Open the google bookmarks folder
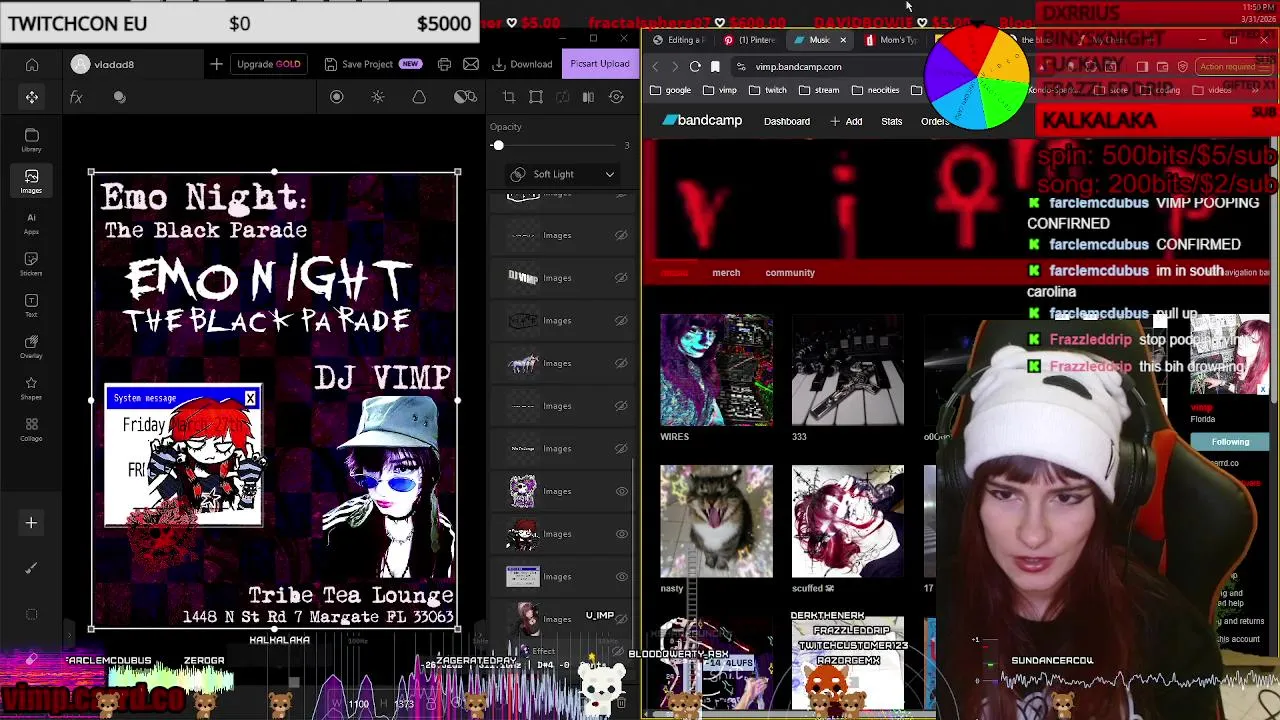 pos(670,90)
